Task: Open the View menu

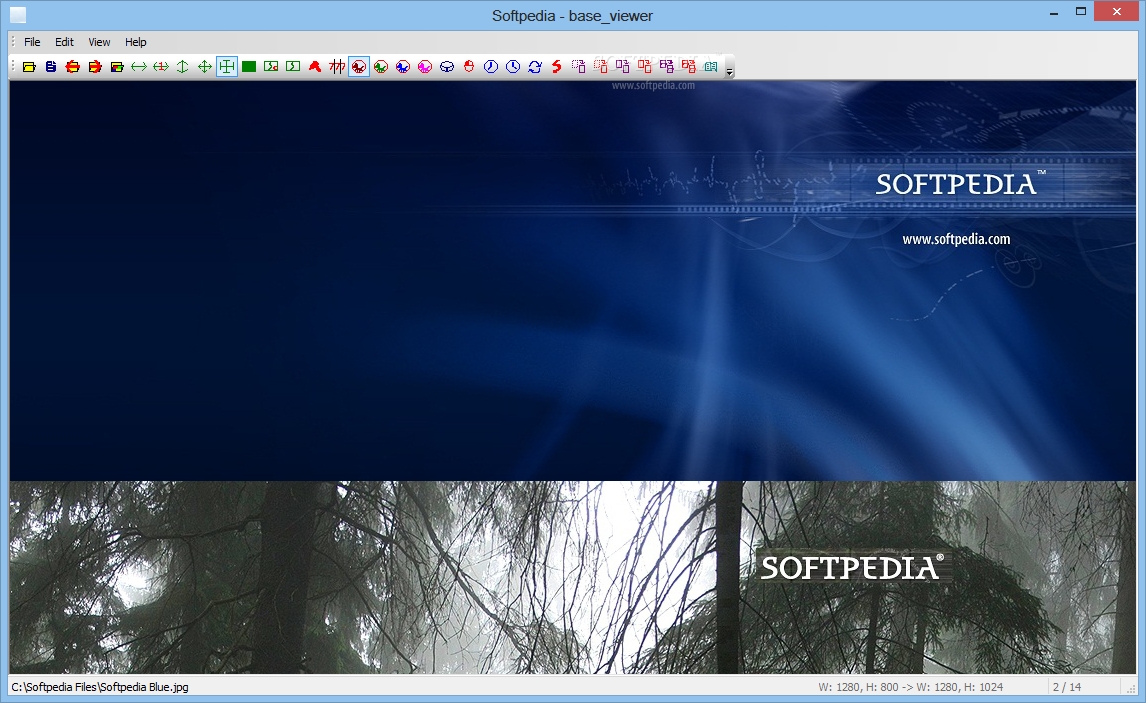Action: [x=99, y=42]
